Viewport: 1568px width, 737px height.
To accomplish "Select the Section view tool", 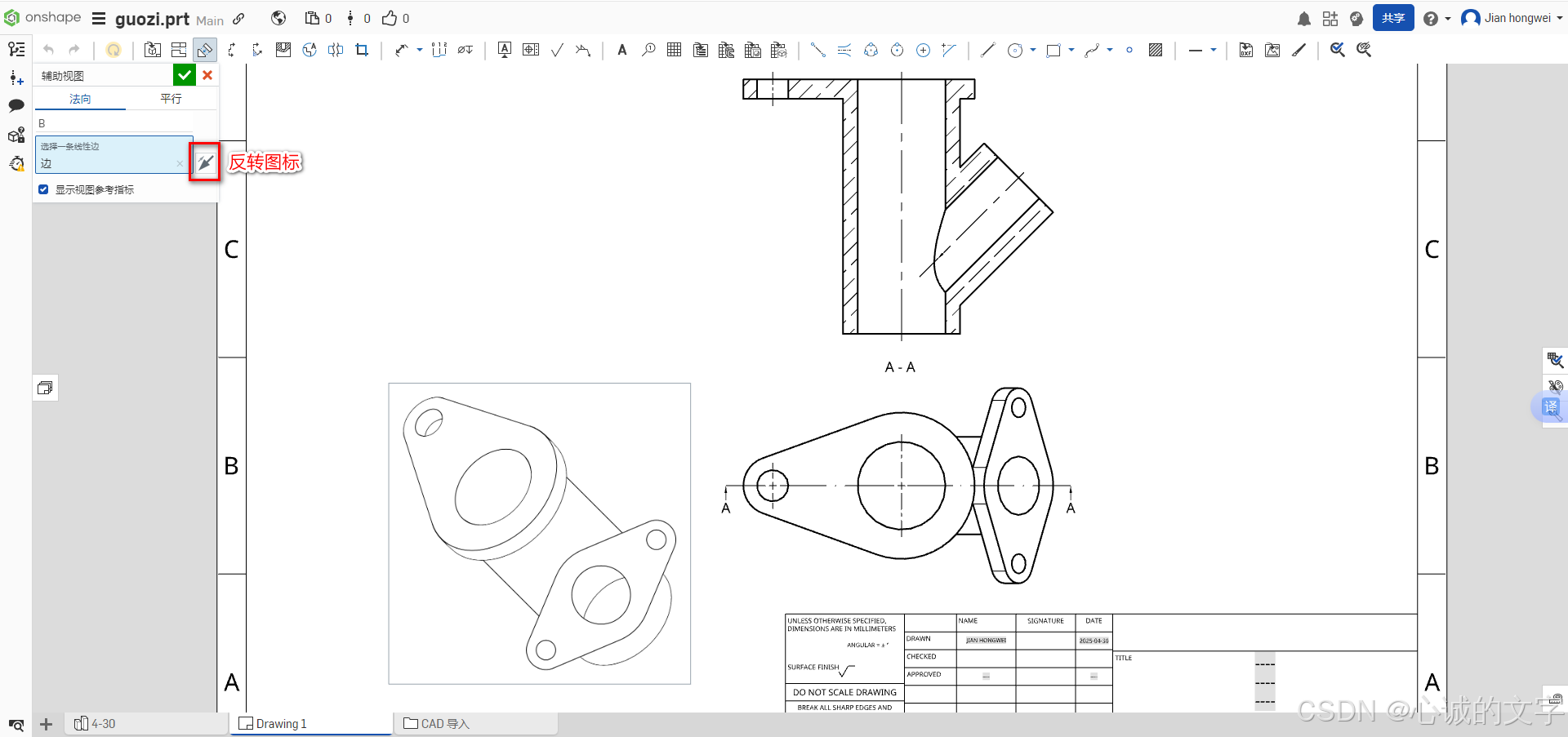I will [231, 50].
